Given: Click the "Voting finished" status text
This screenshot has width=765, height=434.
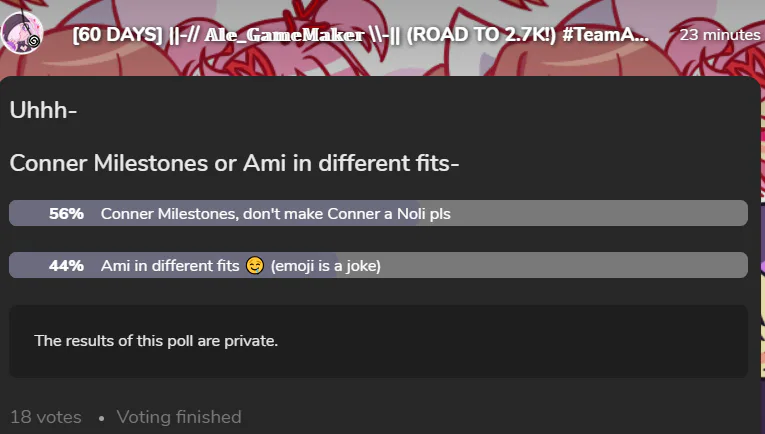Looking at the screenshot, I should pos(179,417).
